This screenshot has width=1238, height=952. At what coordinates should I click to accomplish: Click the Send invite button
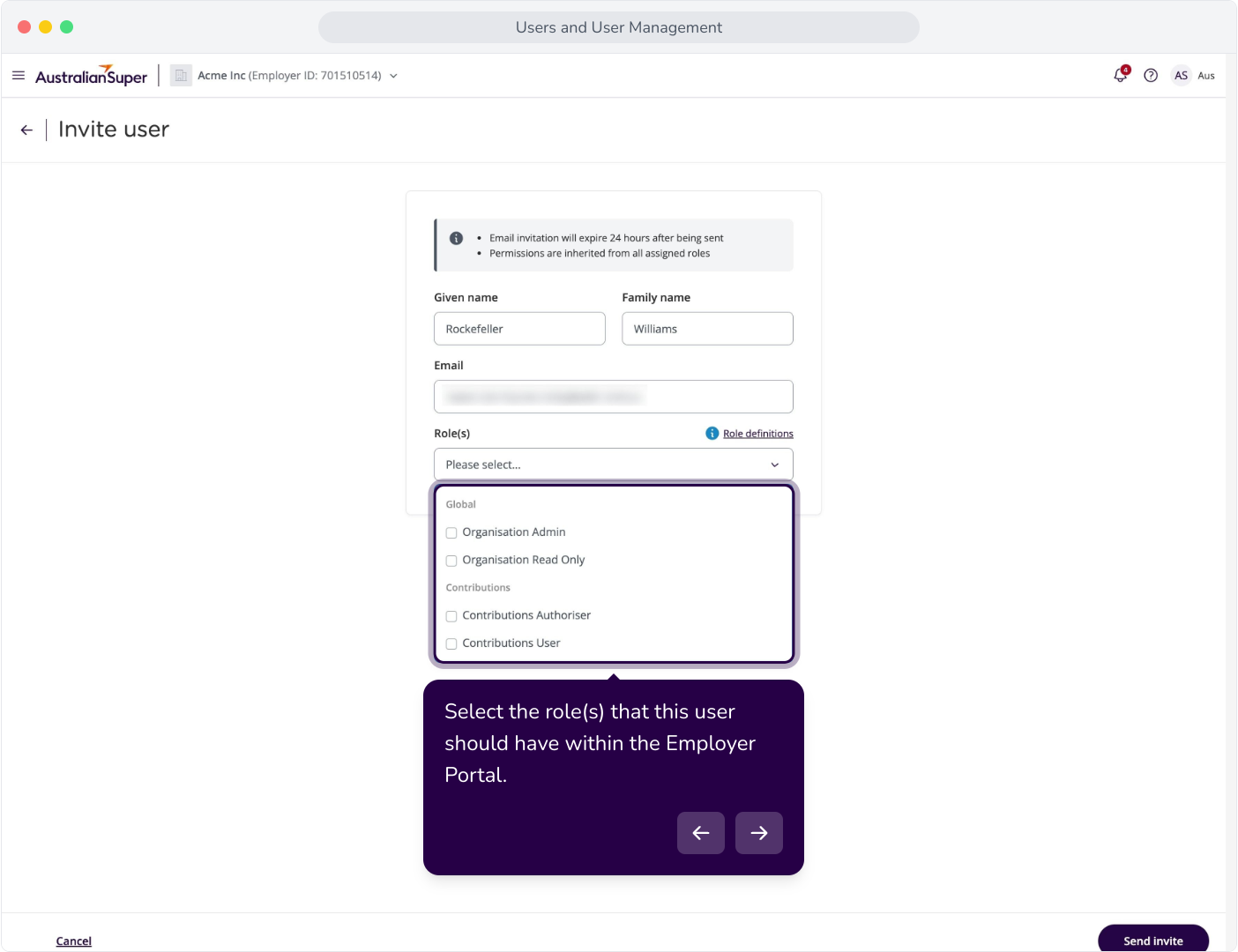pyautogui.click(x=1153, y=940)
